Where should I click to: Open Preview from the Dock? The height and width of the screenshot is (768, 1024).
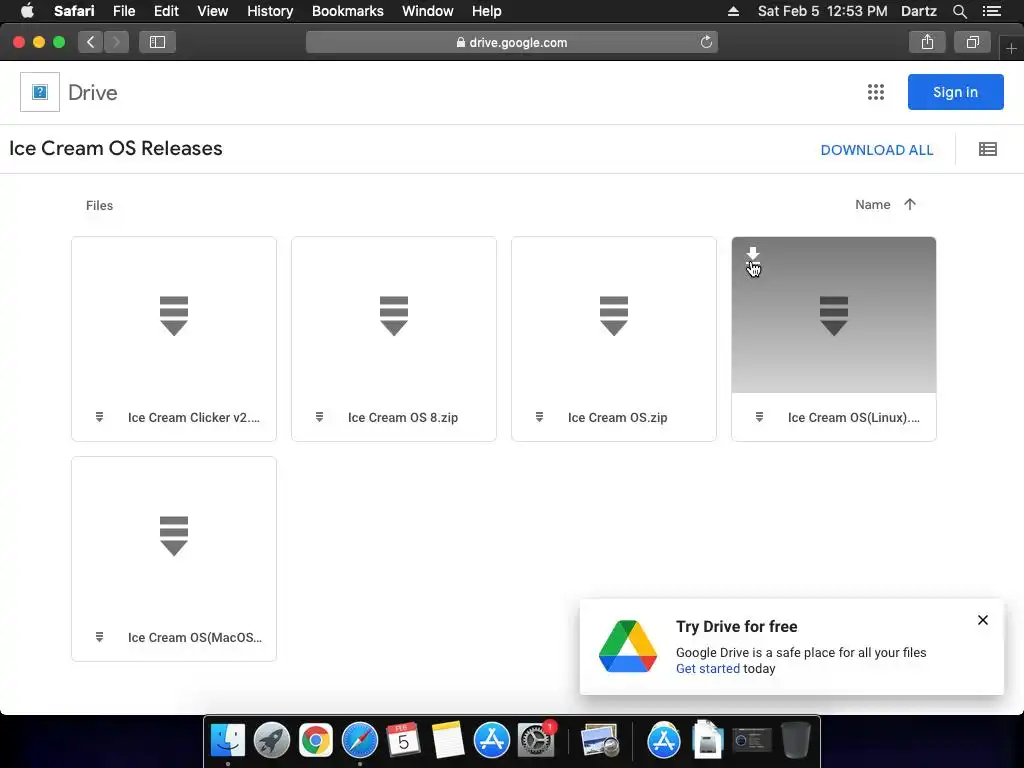click(600, 740)
